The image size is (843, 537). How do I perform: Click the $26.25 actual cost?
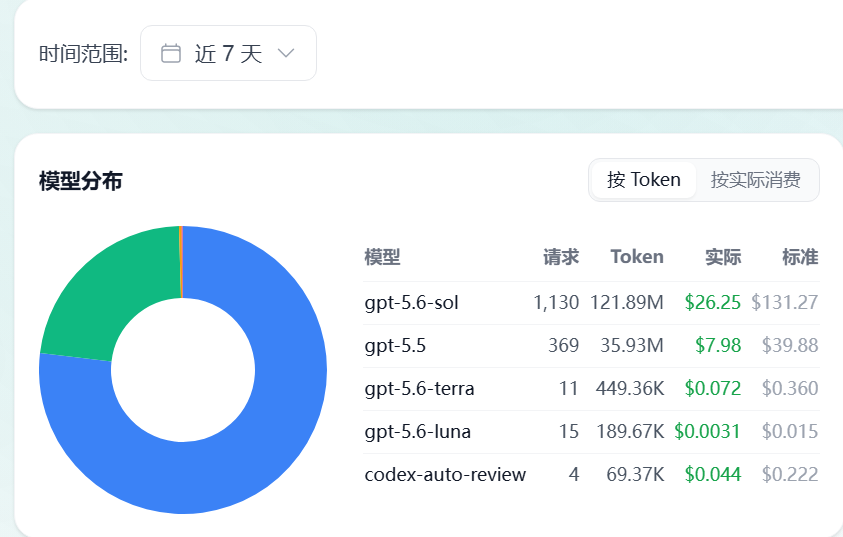point(713,303)
